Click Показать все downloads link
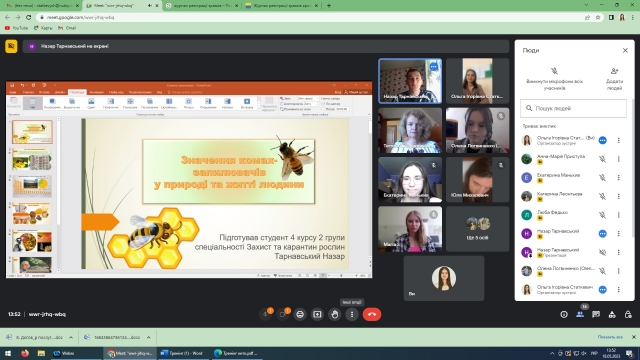Image resolution: width=640 pixels, height=360 pixels. point(610,337)
